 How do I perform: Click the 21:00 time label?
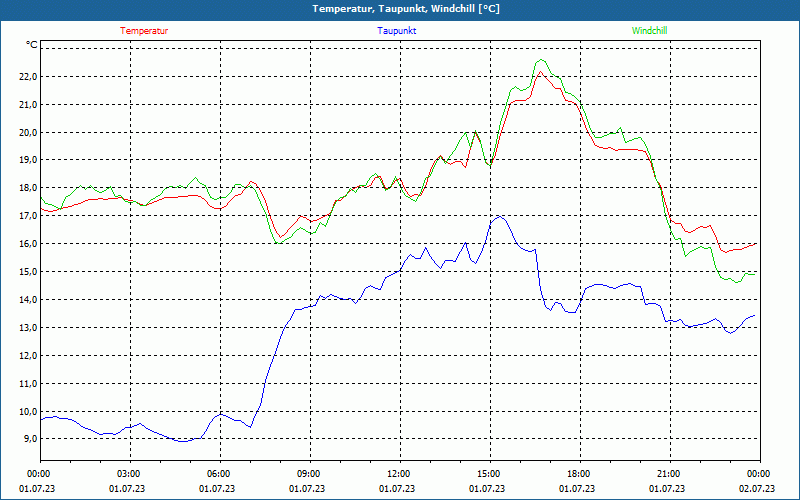(x=670, y=474)
